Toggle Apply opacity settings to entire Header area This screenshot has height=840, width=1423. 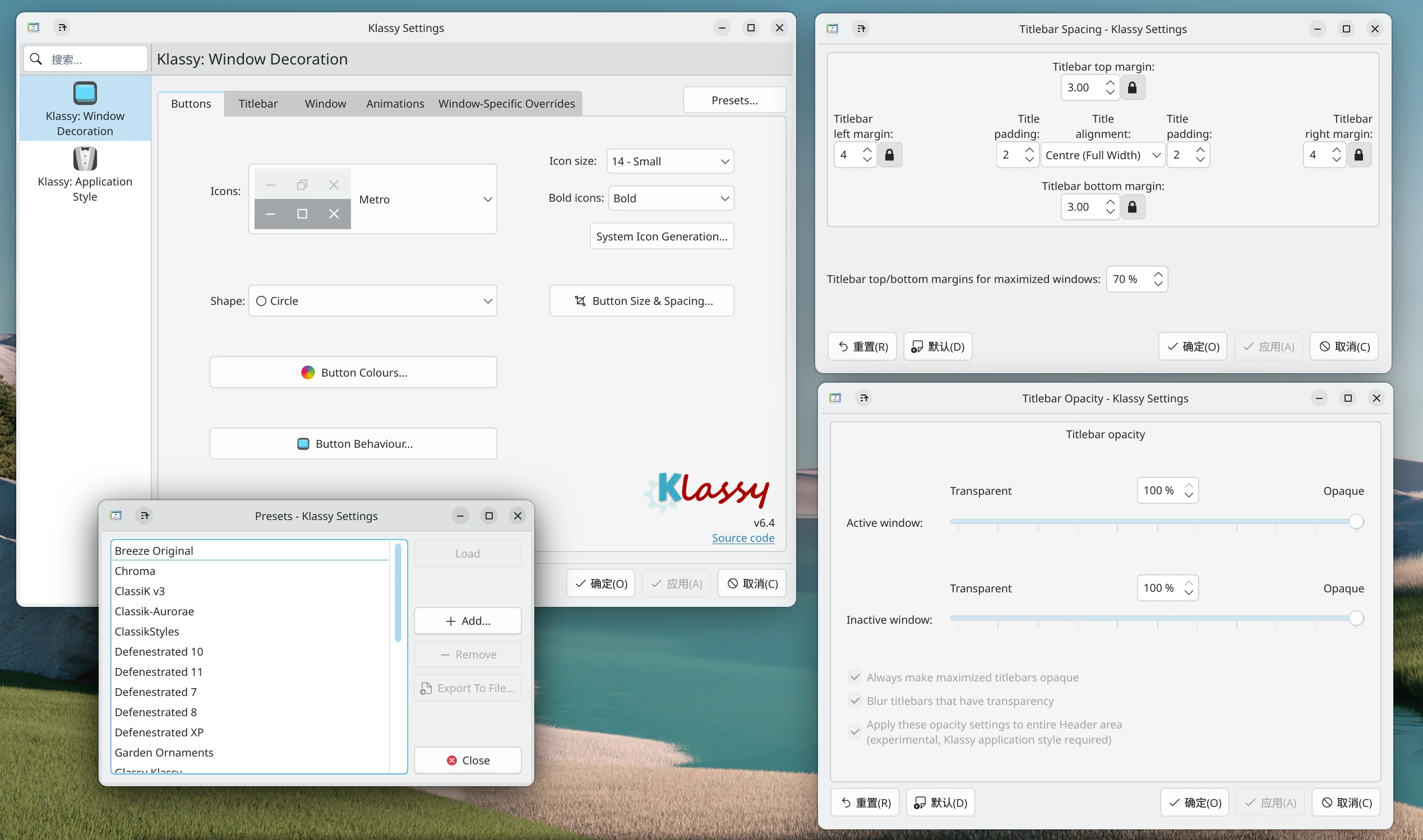855,732
